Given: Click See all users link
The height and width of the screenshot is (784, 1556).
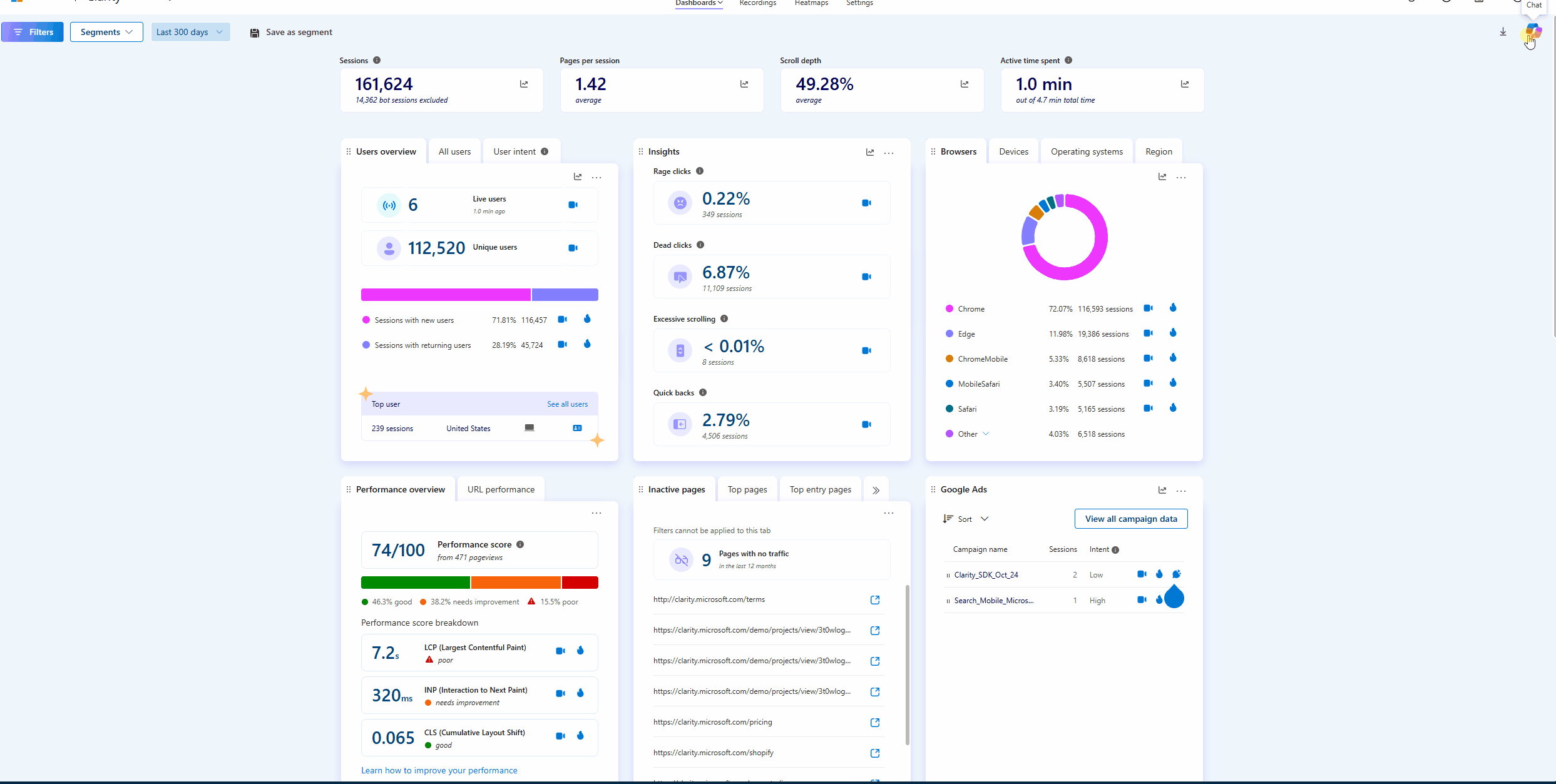Looking at the screenshot, I should click(x=567, y=404).
